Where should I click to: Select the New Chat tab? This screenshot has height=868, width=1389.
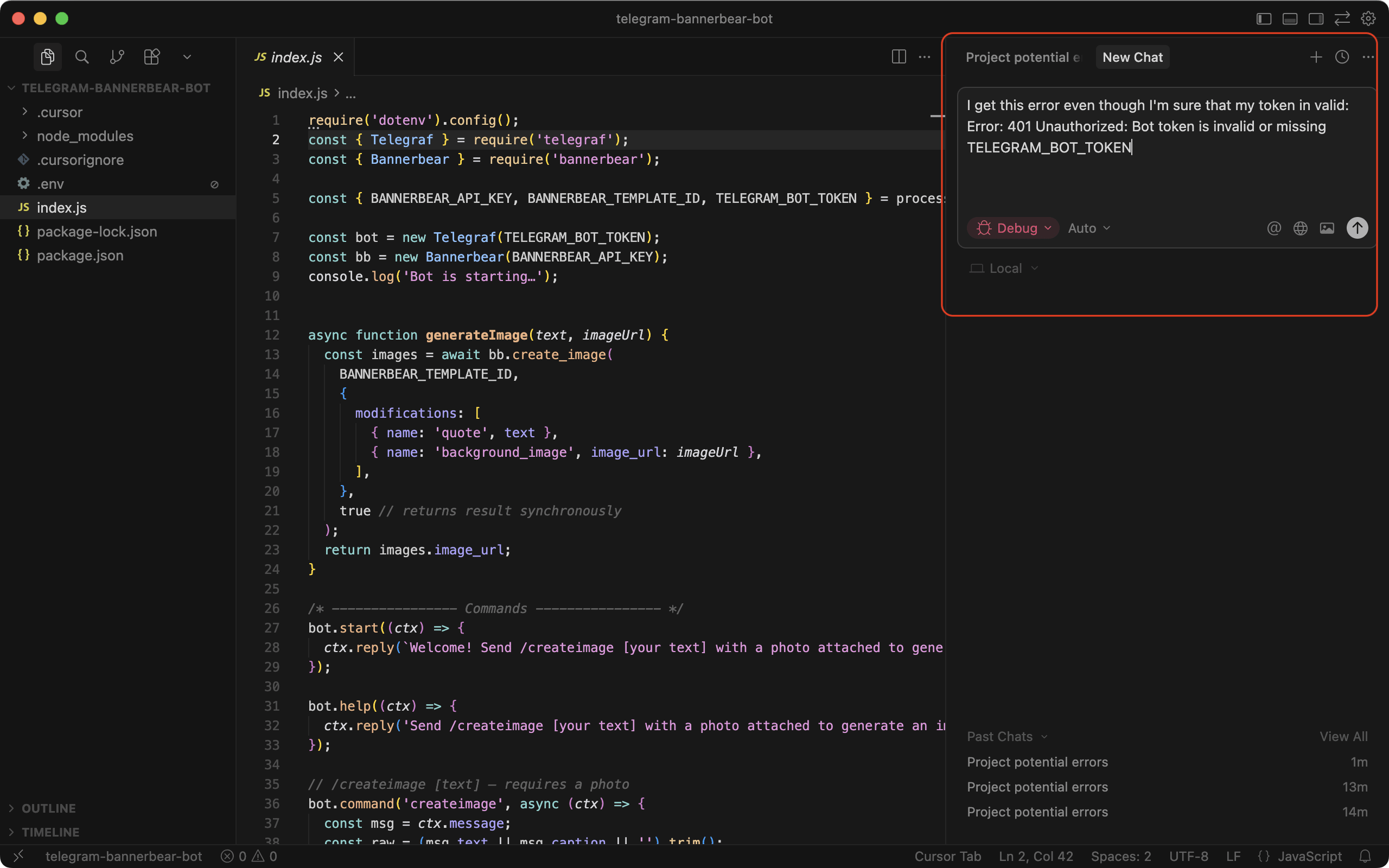tap(1132, 57)
